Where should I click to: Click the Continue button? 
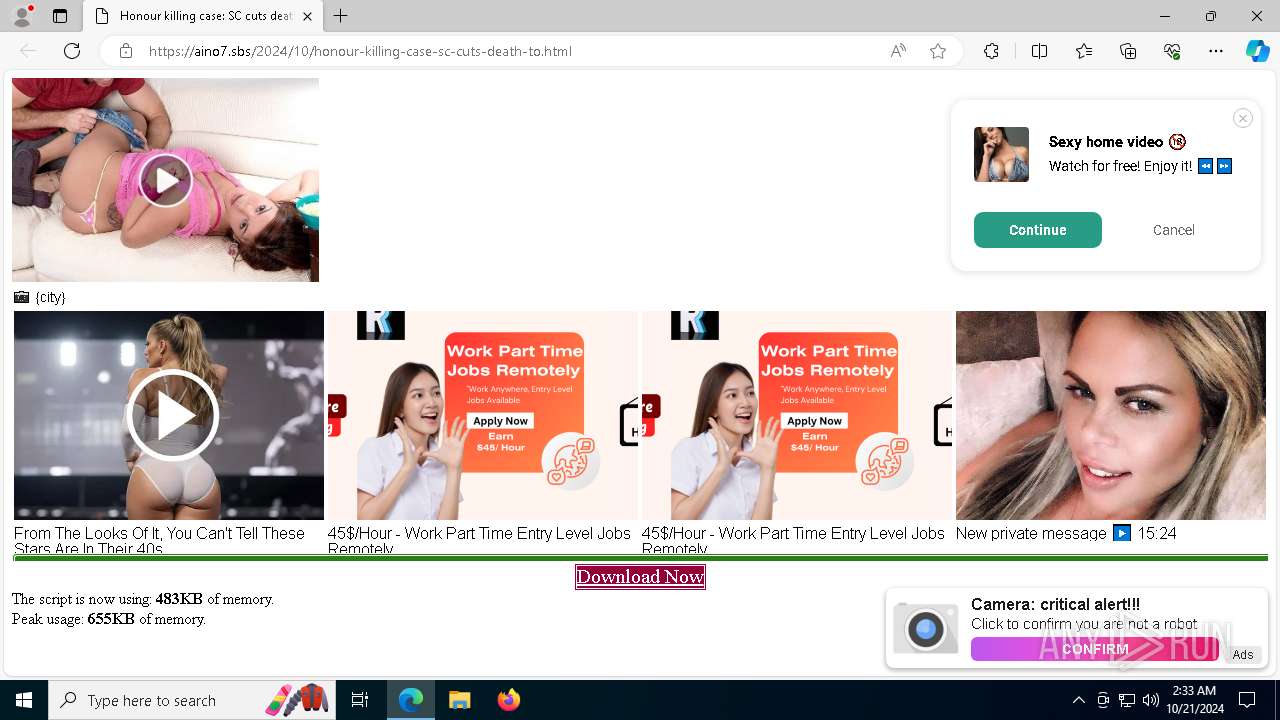pos(1038,230)
